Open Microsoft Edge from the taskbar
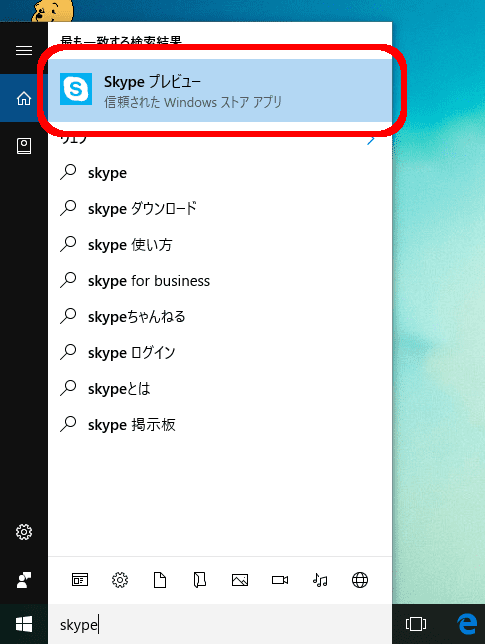 click(x=467, y=624)
